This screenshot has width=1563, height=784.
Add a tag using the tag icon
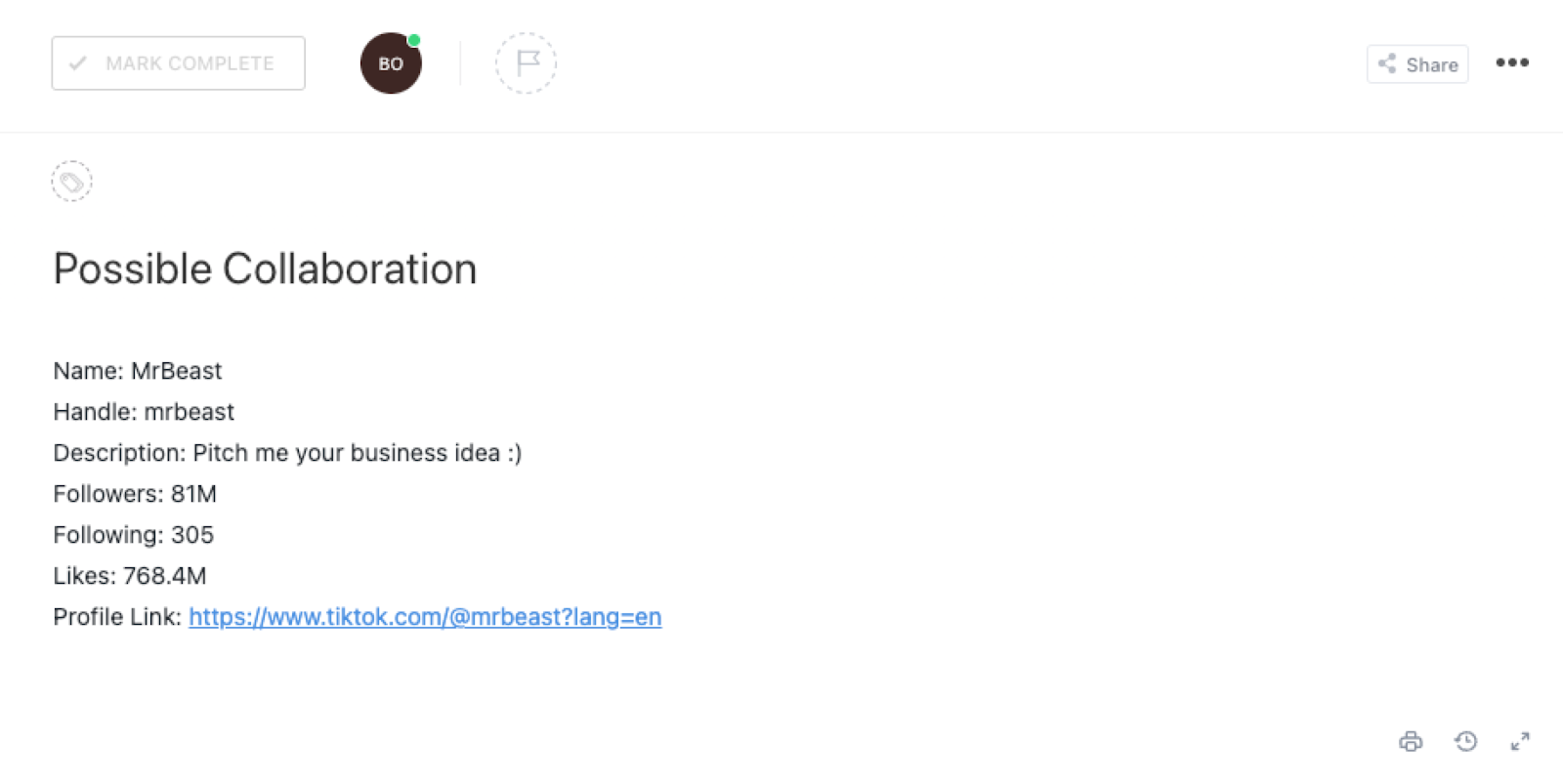pyautogui.click(x=71, y=182)
